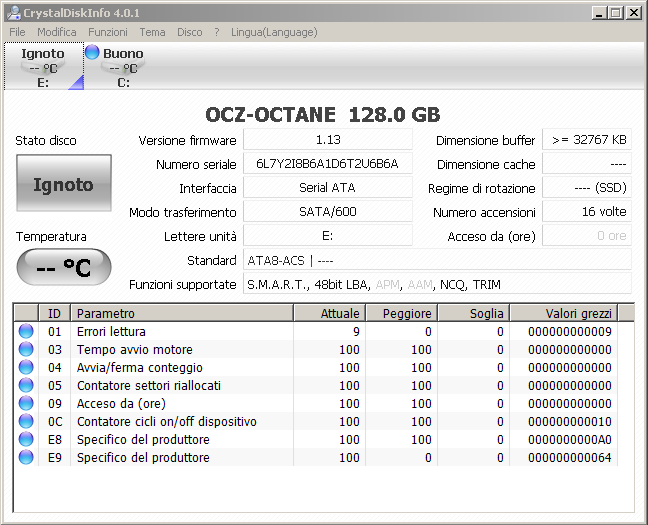Click the status orb in row 0C
Viewport: 648px width, 525px height.
[26, 422]
